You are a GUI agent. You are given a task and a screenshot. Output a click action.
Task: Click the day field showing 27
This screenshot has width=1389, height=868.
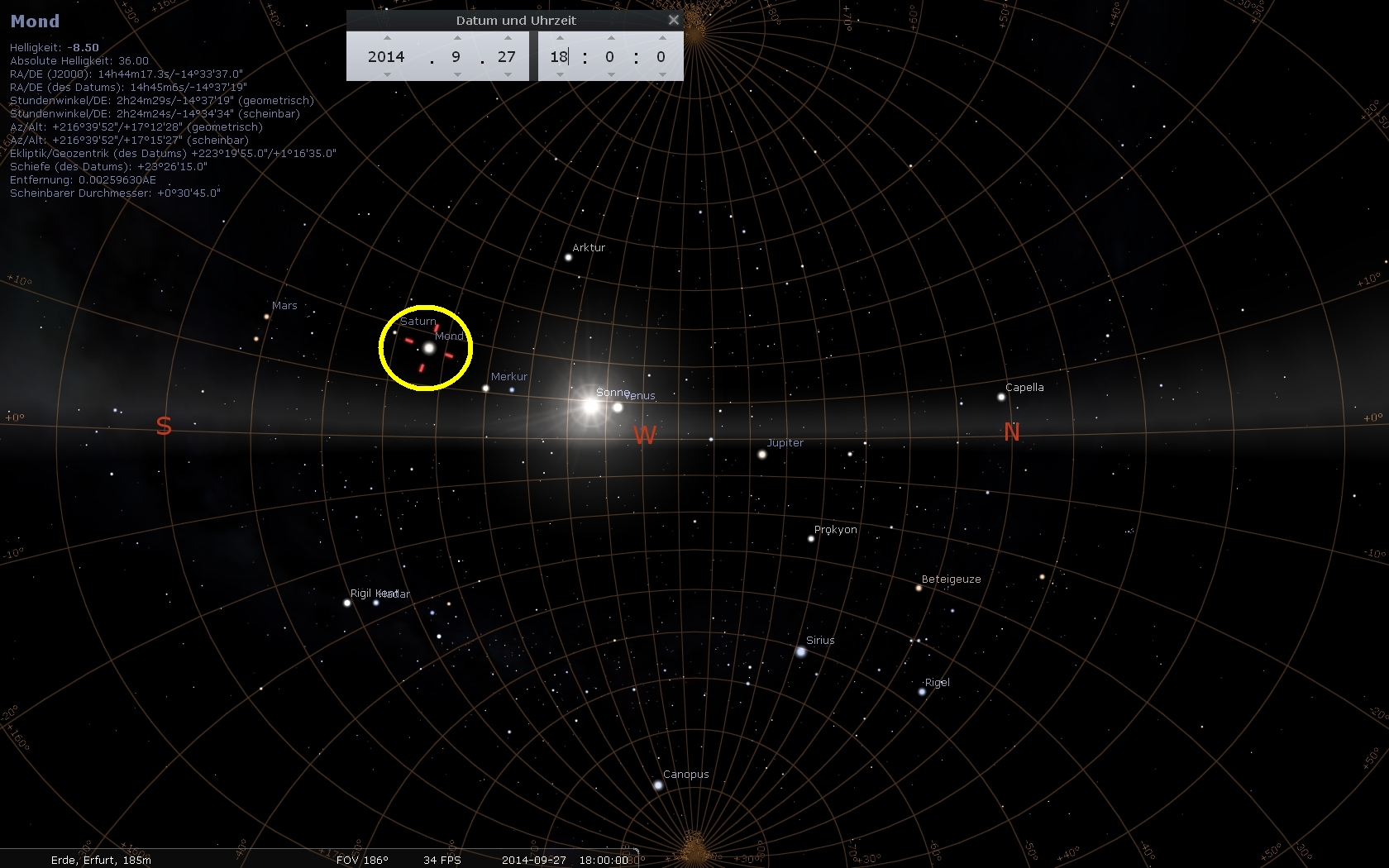[507, 56]
